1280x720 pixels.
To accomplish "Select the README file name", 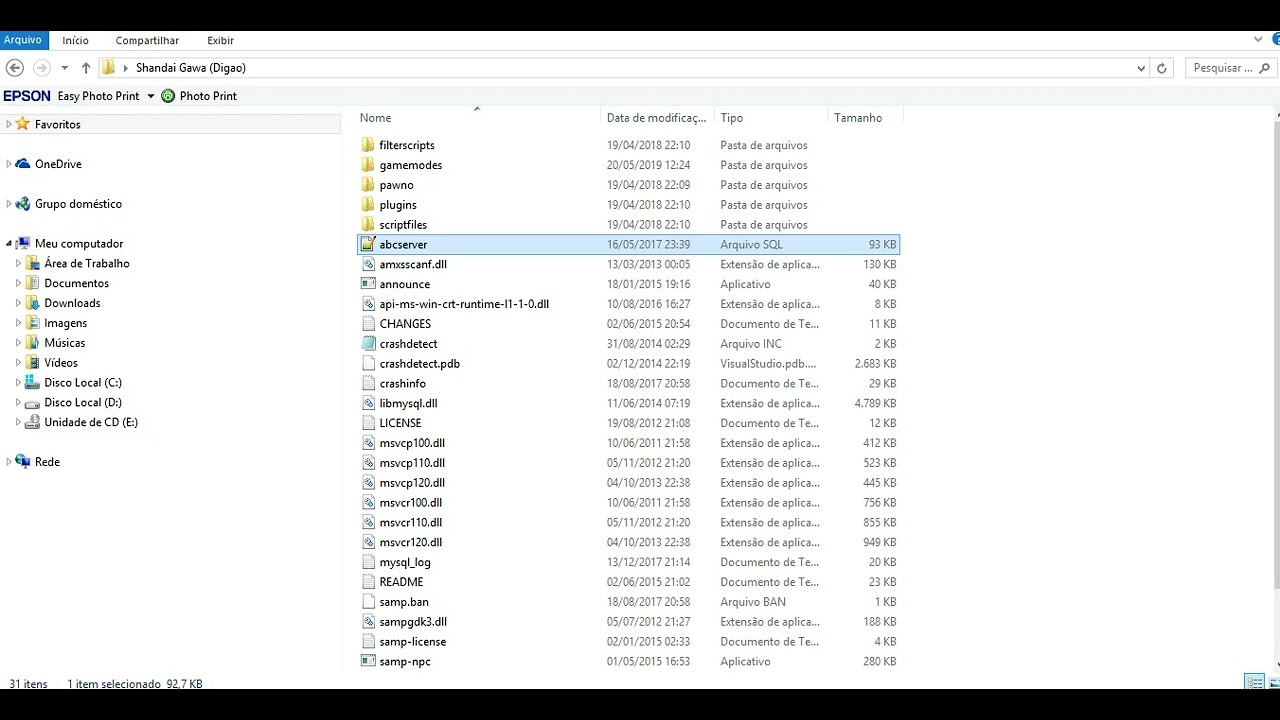I will [401, 582].
